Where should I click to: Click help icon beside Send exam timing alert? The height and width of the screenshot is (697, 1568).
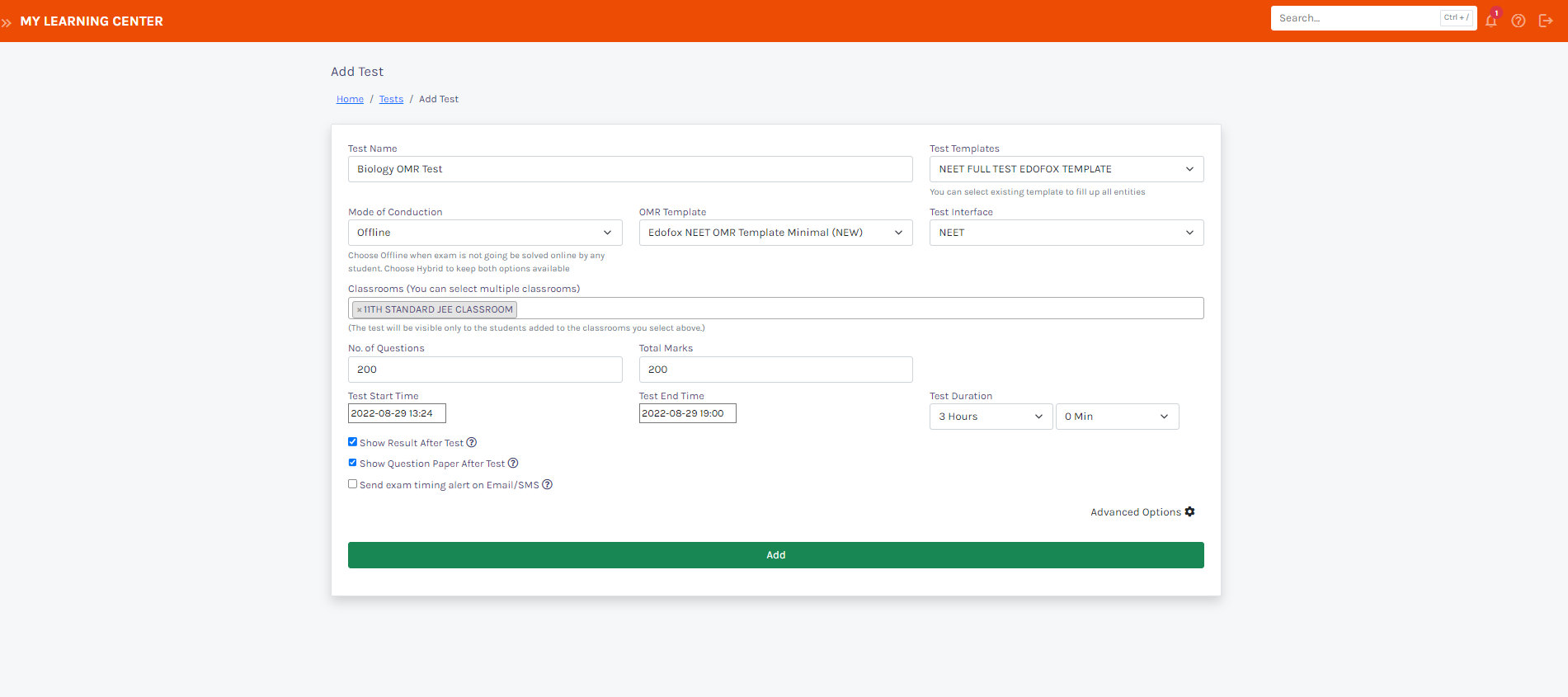pyautogui.click(x=547, y=485)
